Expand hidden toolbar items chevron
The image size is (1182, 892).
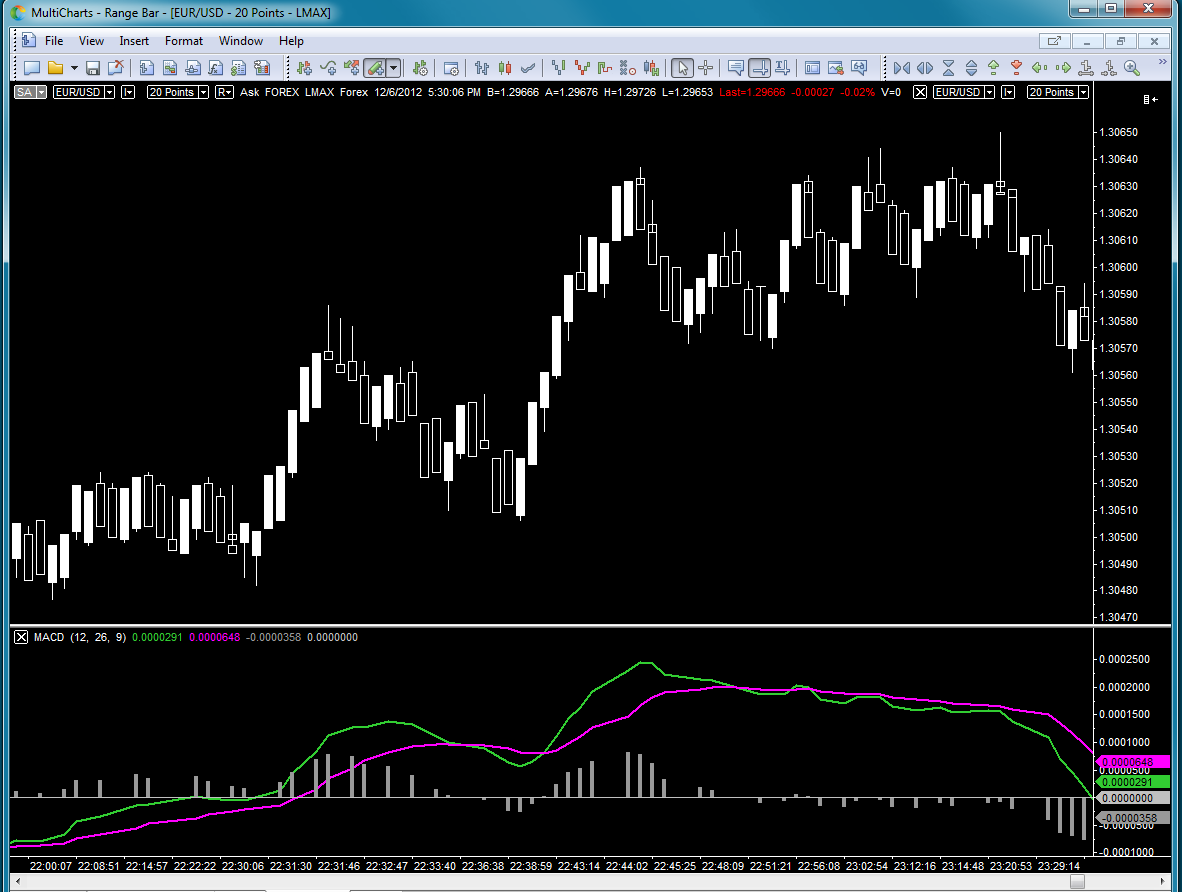1162,63
